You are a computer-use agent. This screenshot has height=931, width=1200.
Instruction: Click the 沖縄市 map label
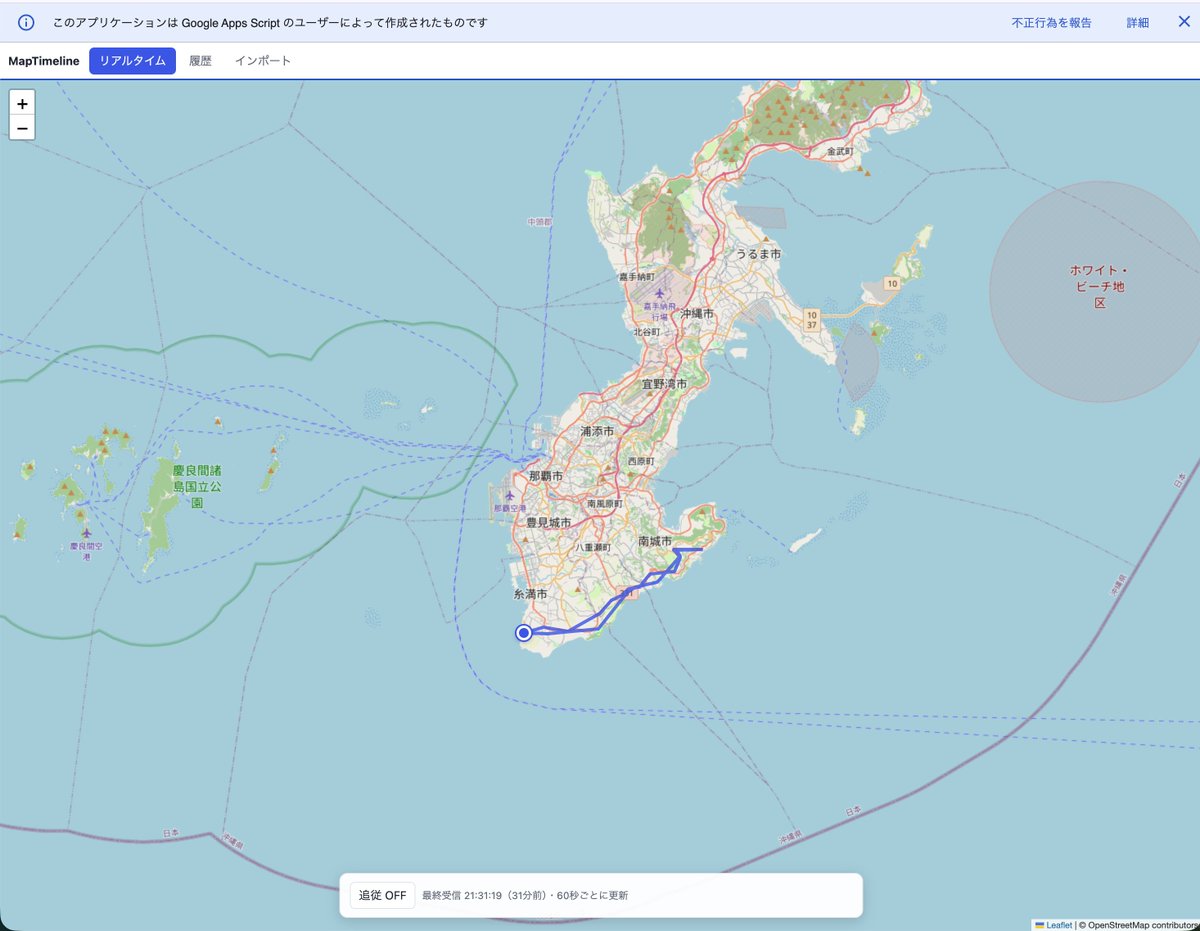(697, 313)
